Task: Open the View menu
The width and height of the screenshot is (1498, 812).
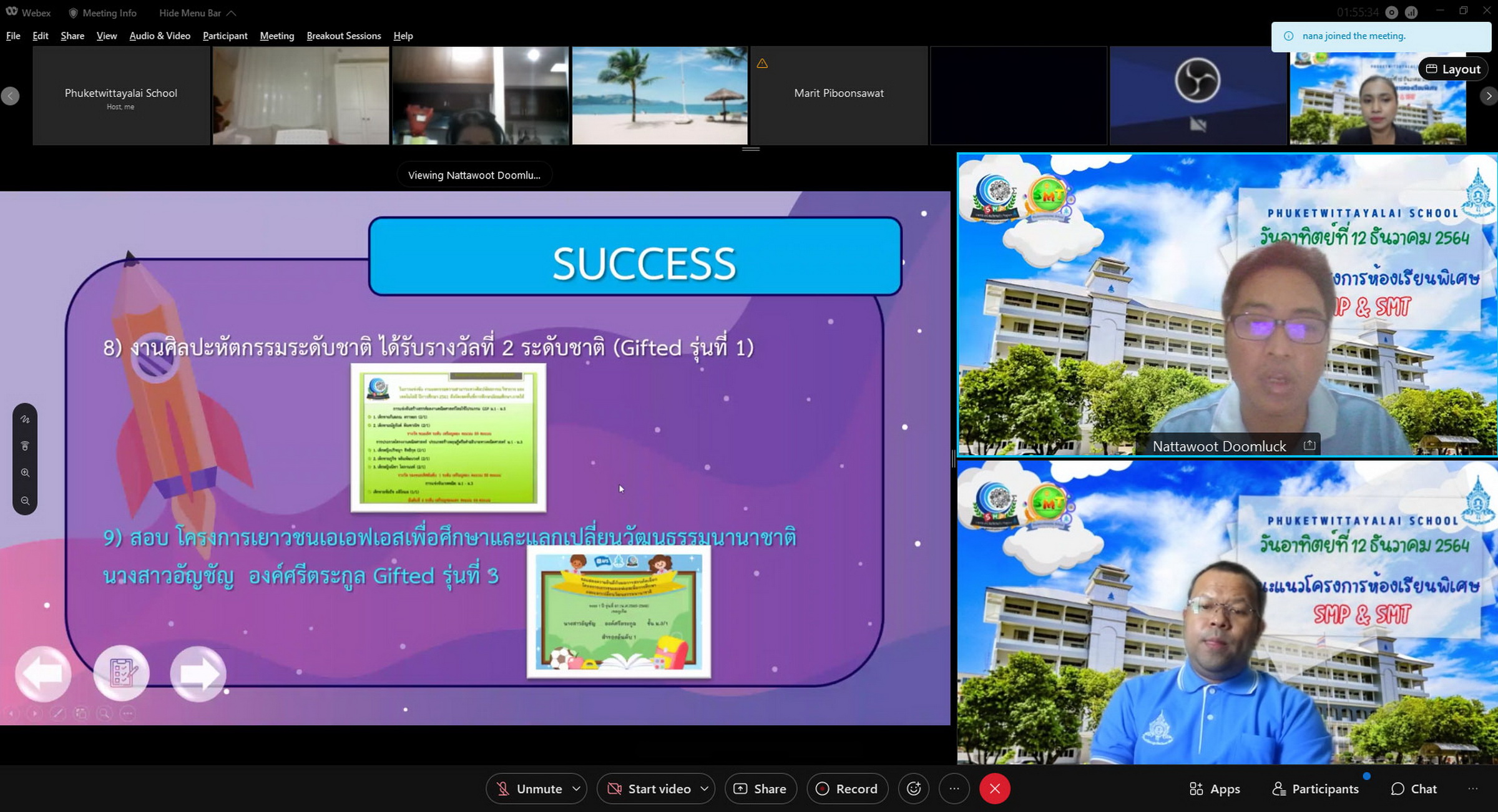Action: pyautogui.click(x=107, y=36)
